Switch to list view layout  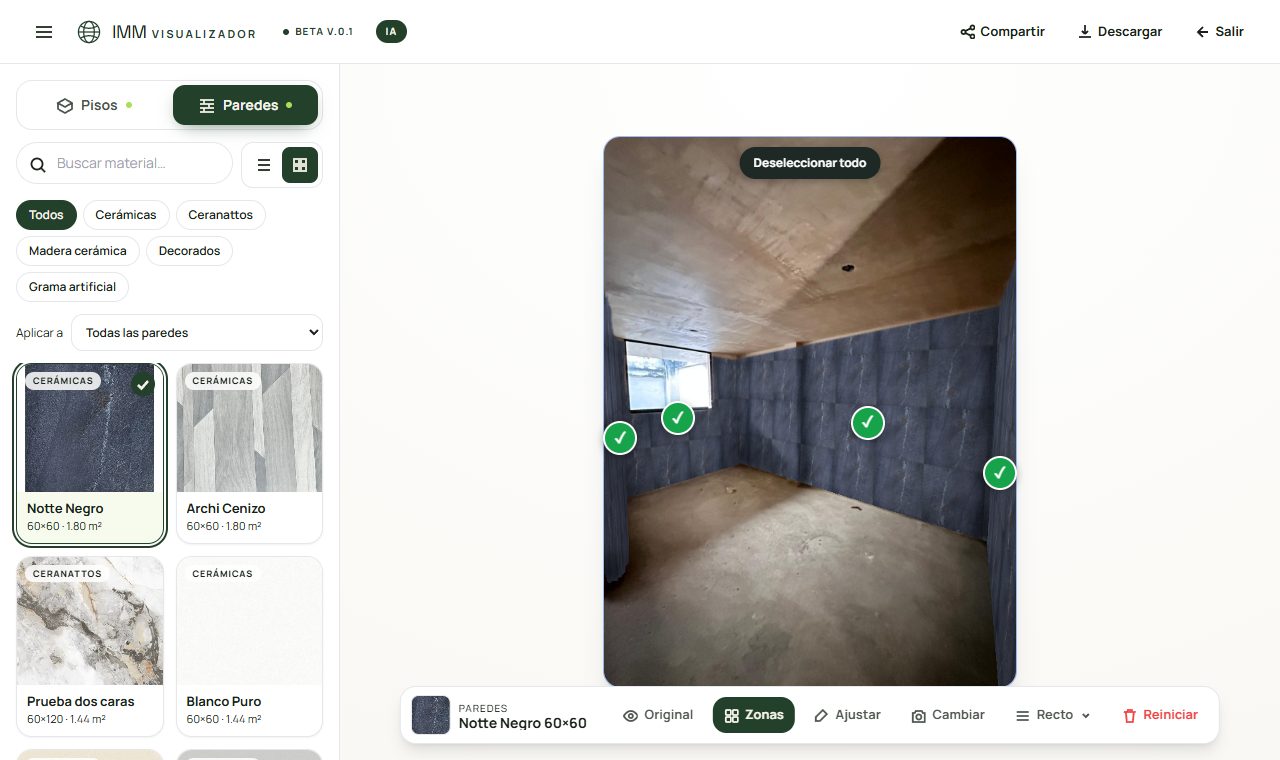pos(264,165)
